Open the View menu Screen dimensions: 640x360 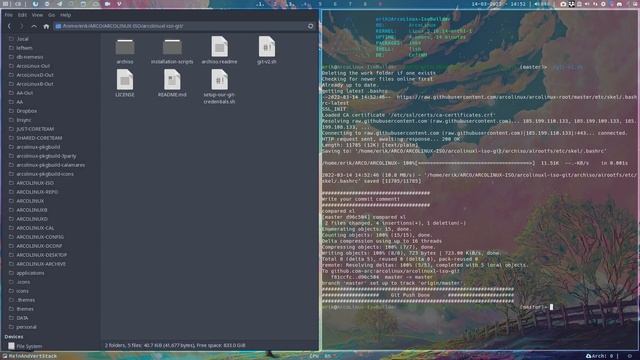click(x=37, y=15)
